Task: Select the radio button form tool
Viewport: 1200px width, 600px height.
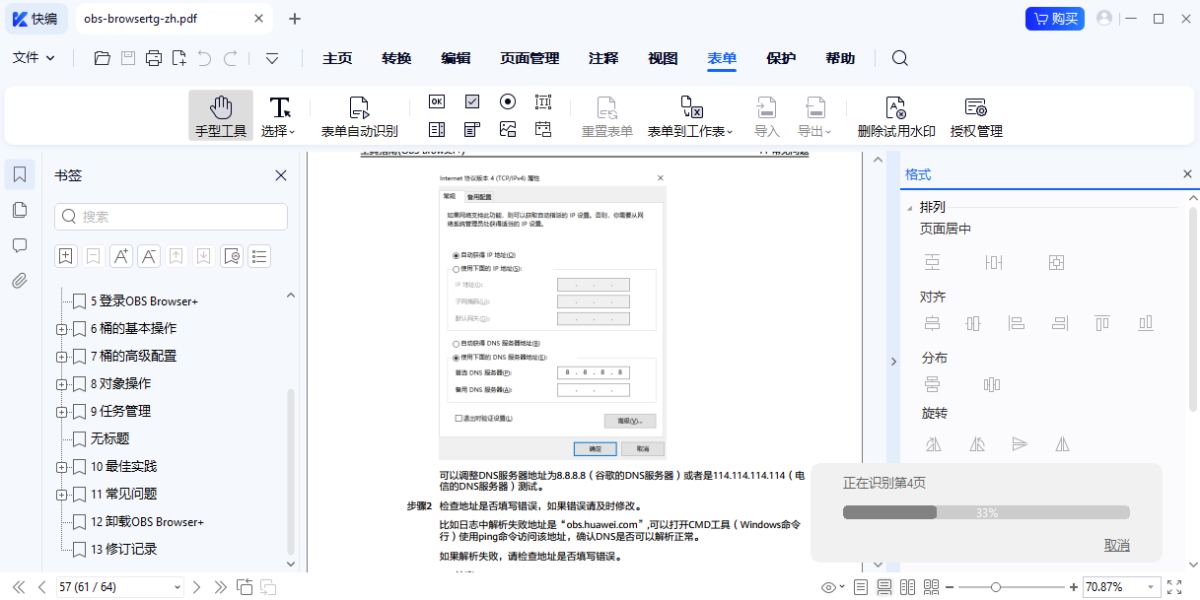Action: coord(507,101)
